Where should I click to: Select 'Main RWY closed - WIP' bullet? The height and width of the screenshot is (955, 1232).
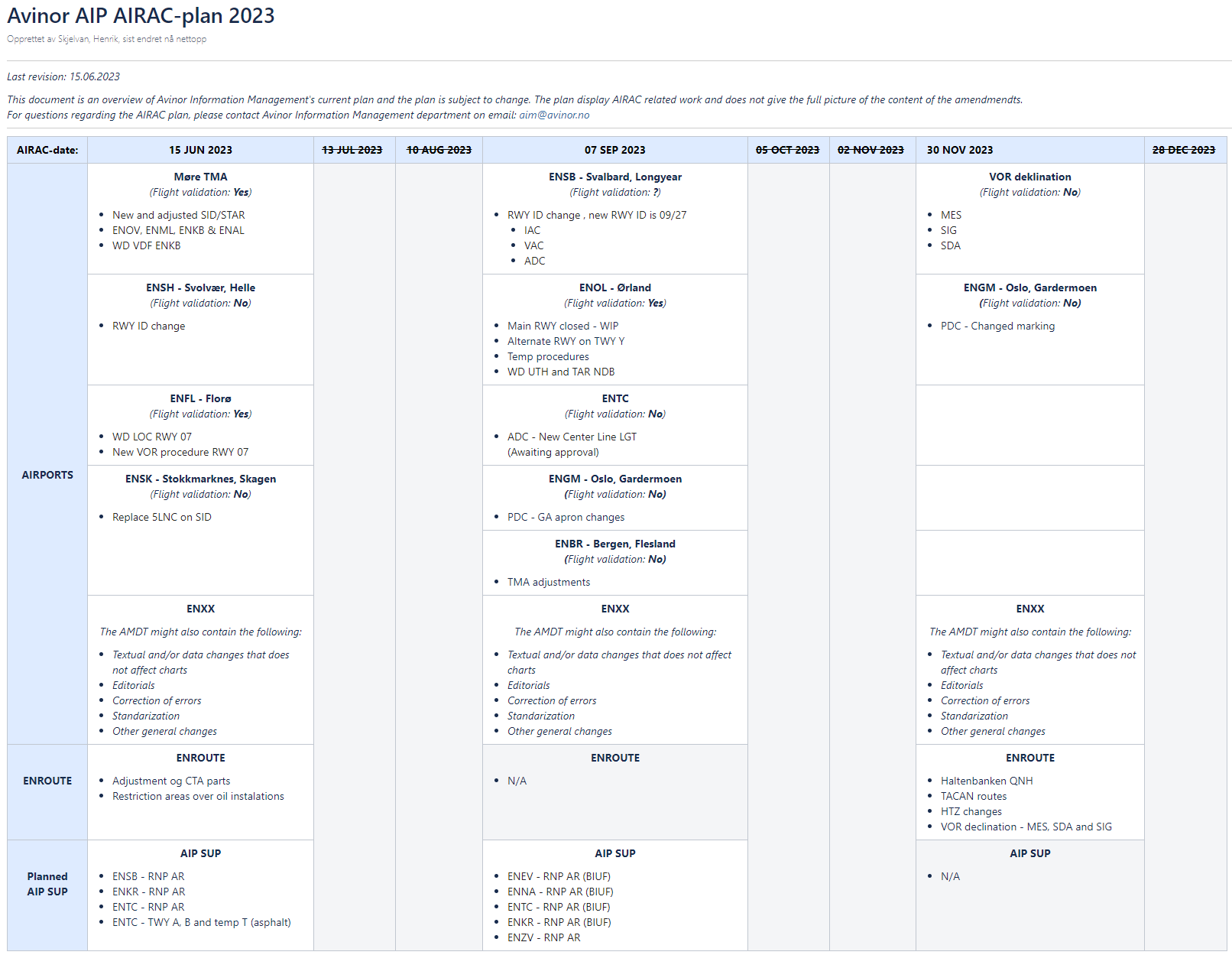pyautogui.click(x=563, y=326)
